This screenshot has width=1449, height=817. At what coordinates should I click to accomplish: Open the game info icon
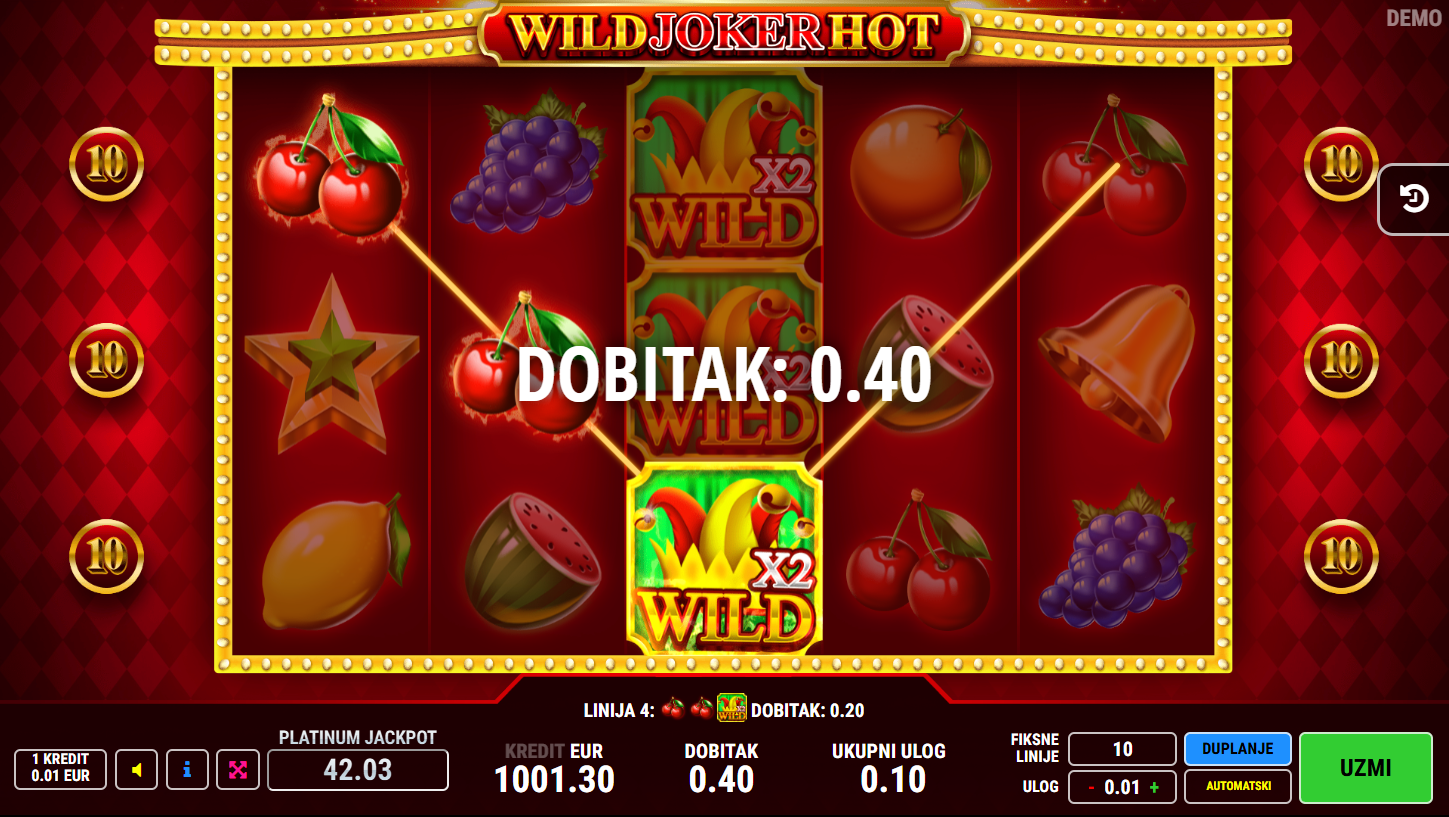[x=187, y=770]
